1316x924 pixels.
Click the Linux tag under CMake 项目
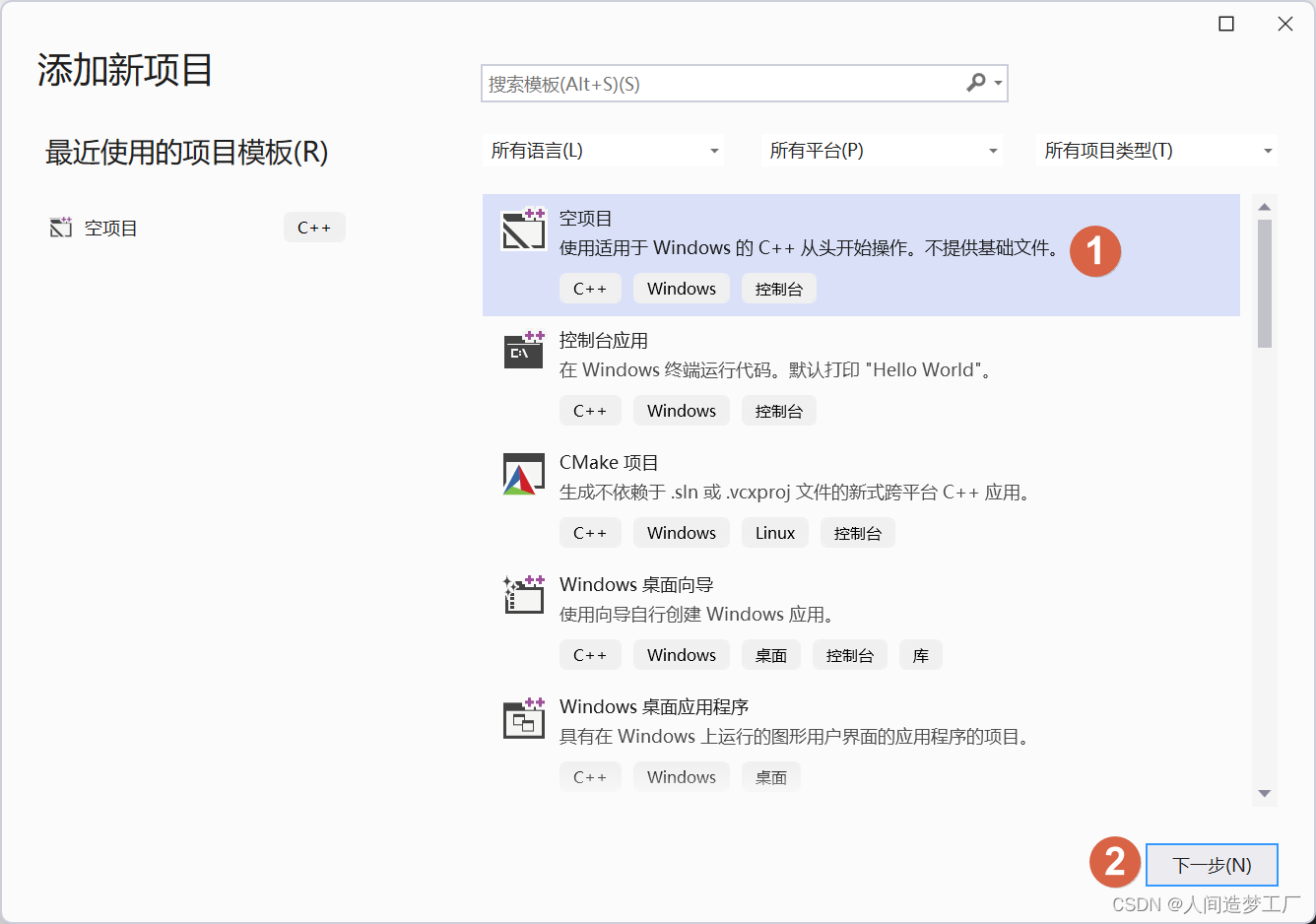click(x=774, y=532)
